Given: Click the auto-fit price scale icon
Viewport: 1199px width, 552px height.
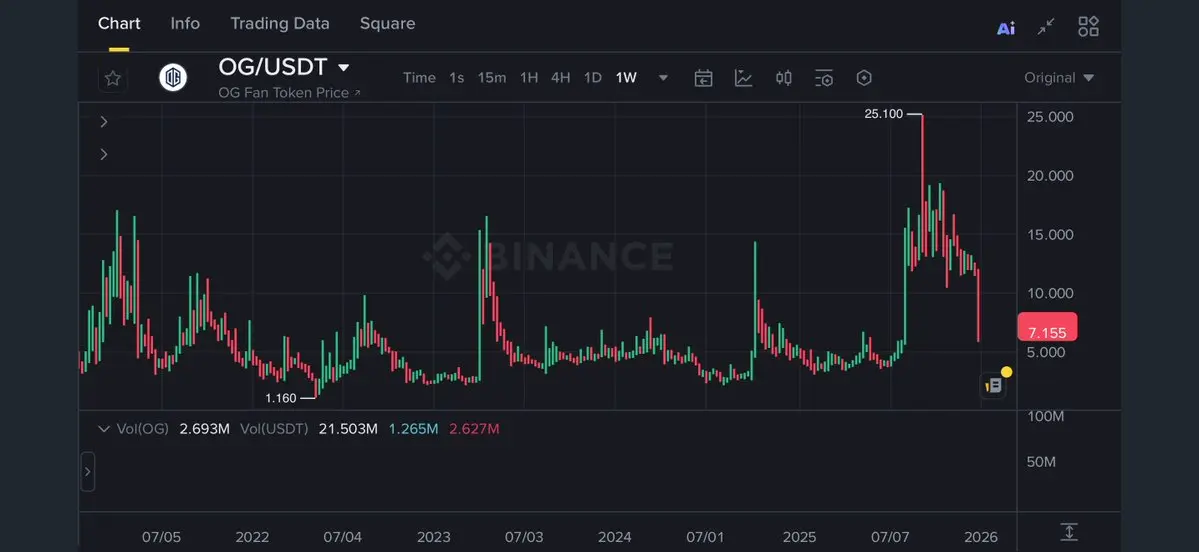Looking at the screenshot, I should pyautogui.click(x=1069, y=532).
